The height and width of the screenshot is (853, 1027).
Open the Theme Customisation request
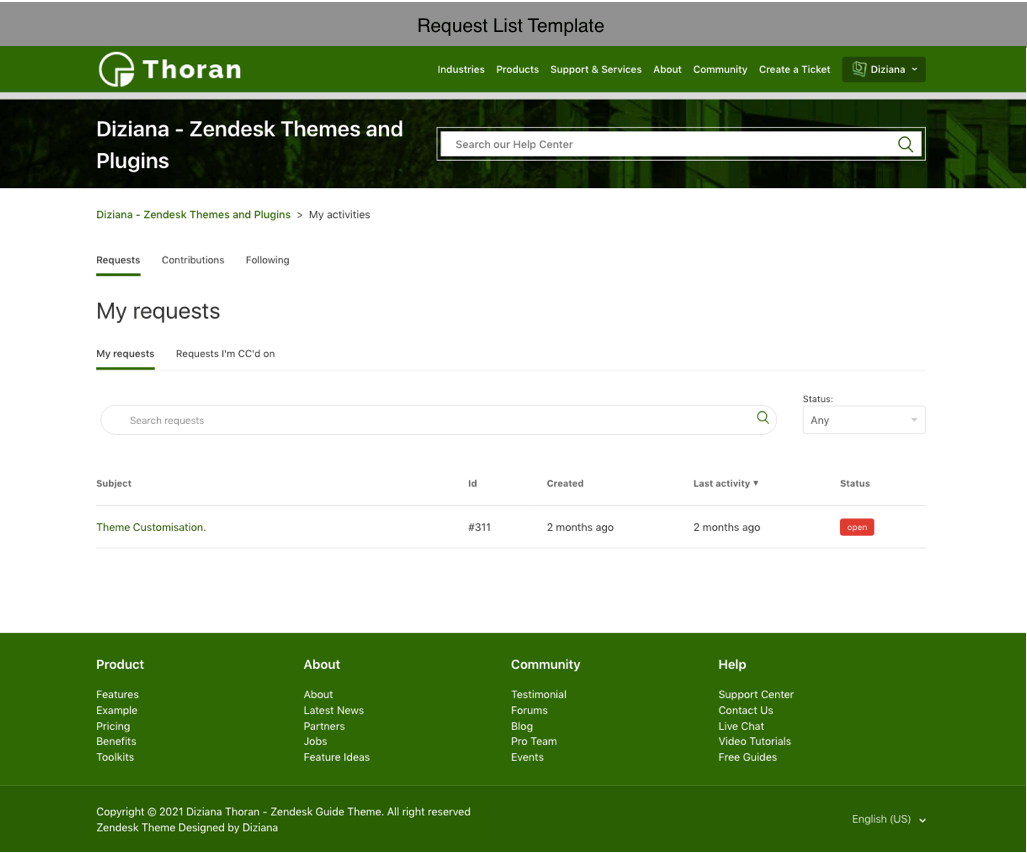tap(151, 527)
